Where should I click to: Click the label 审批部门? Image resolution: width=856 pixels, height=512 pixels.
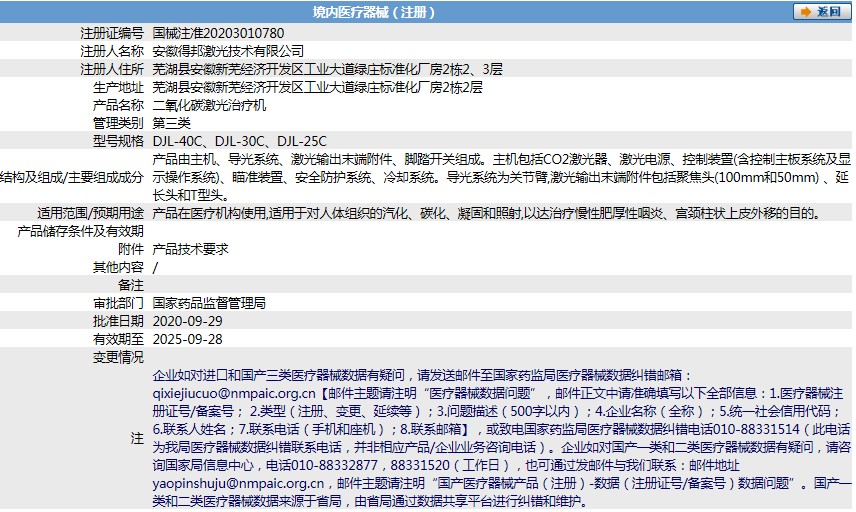(118, 303)
